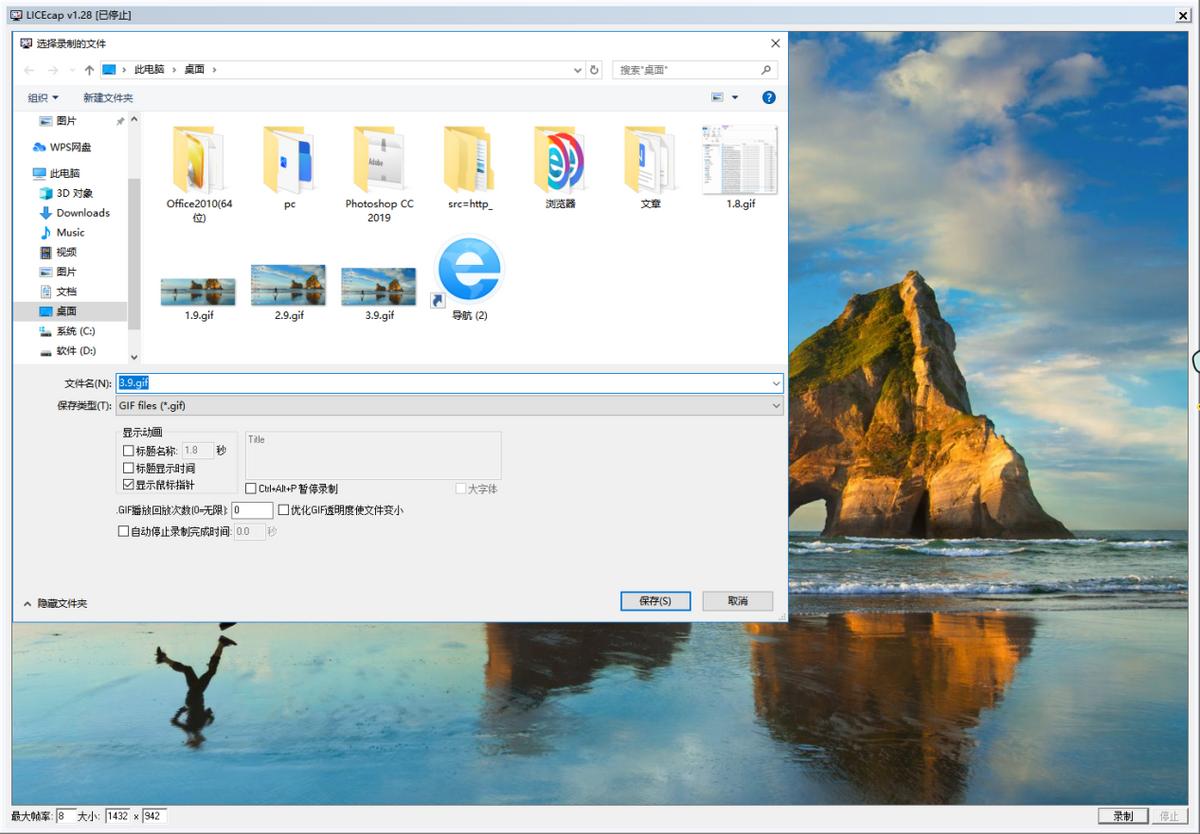Open the Photoshop CC 2019 folder
Screen dimensions: 1200x834
click(379, 174)
